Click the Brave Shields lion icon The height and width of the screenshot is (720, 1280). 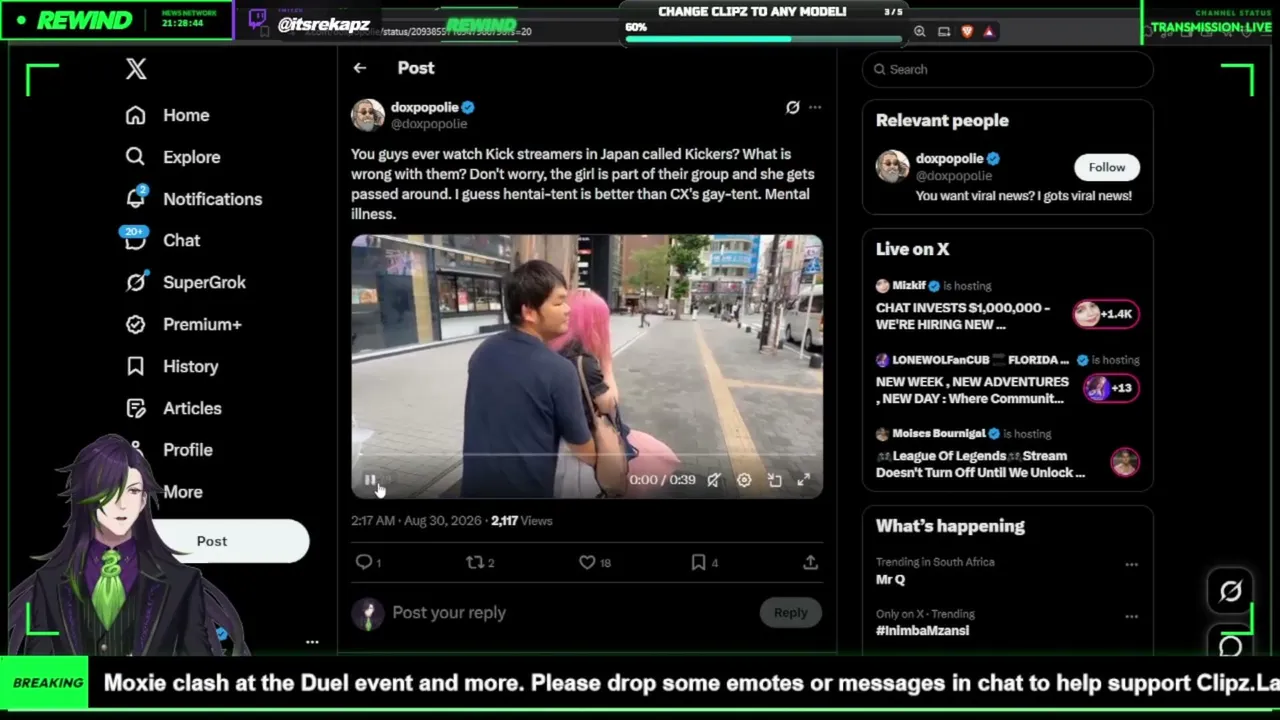click(x=967, y=32)
